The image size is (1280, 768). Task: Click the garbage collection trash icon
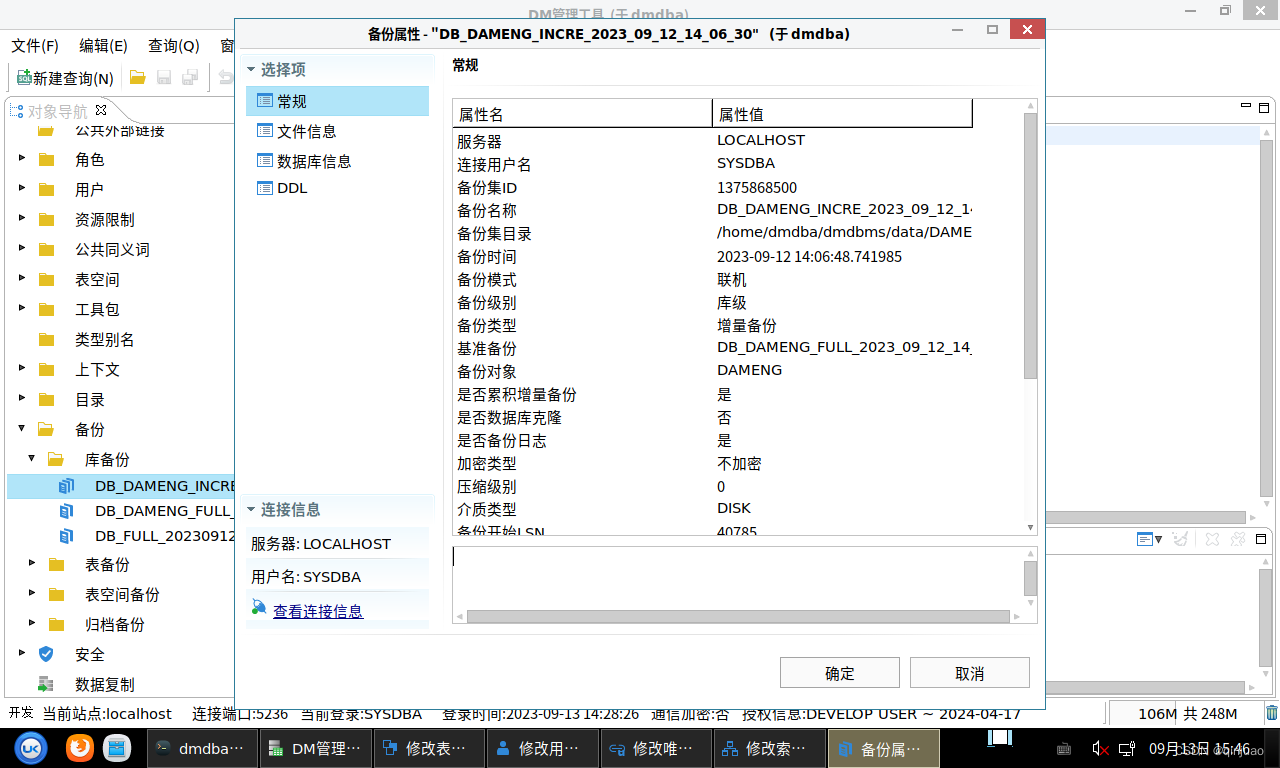click(1272, 713)
